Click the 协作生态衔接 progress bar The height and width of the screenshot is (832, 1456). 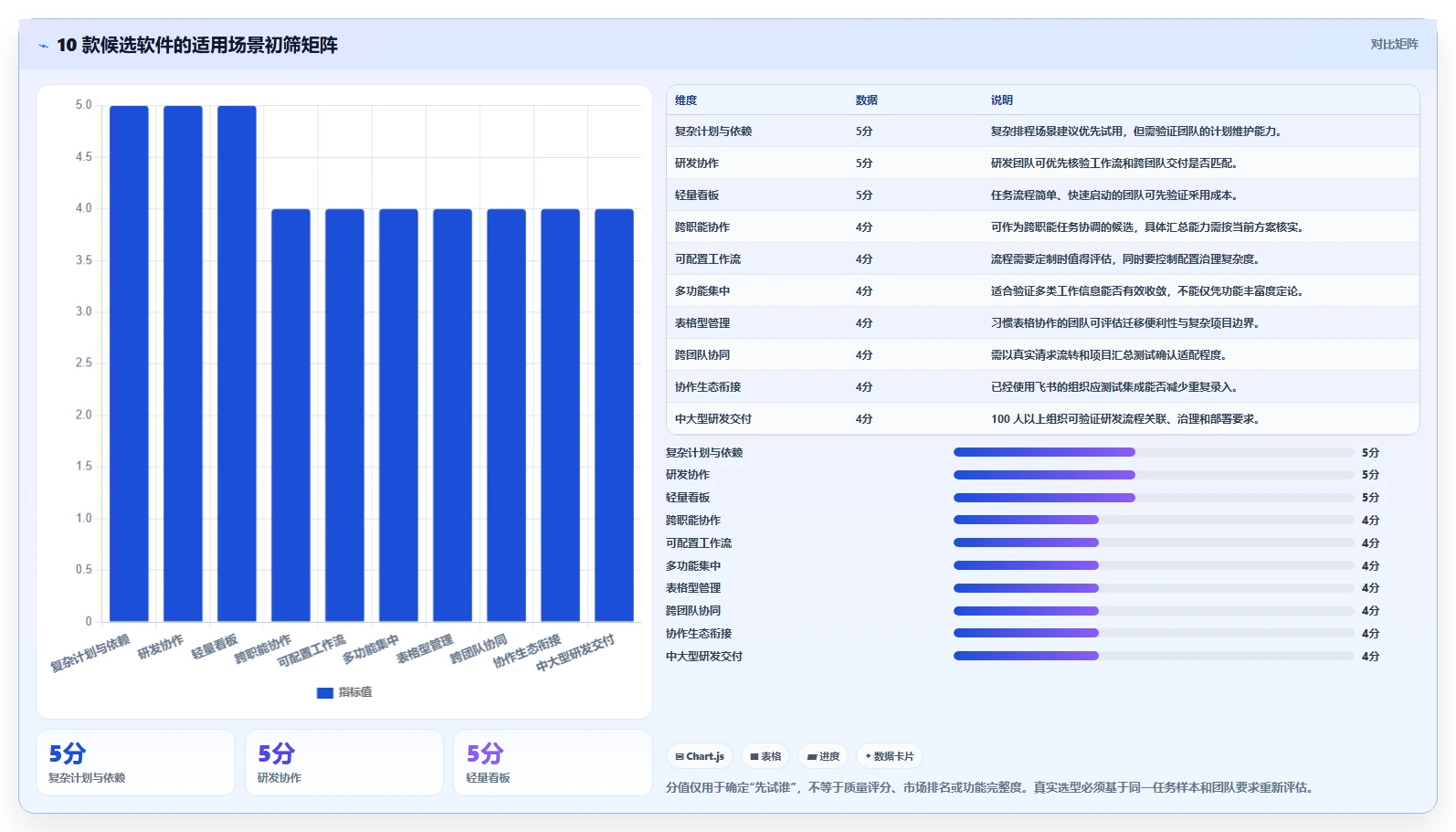click(x=1153, y=633)
